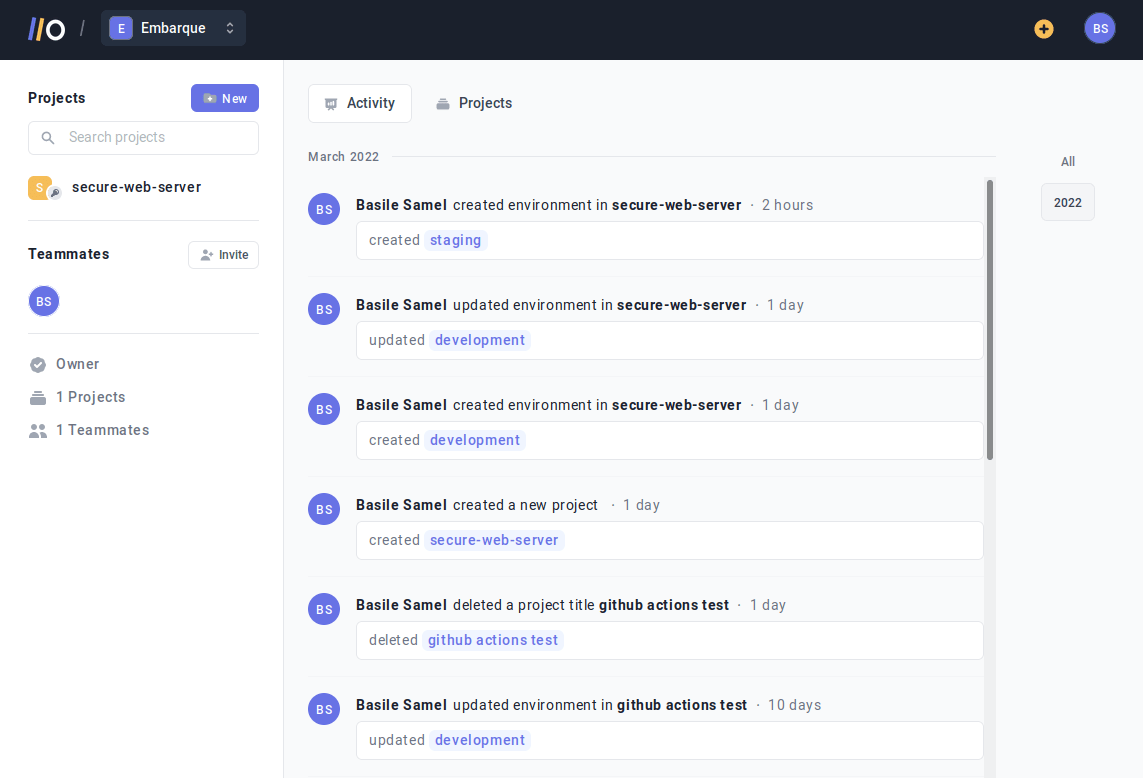The image size is (1143, 778).
Task: Focus the Search projects field
Action: (x=144, y=138)
